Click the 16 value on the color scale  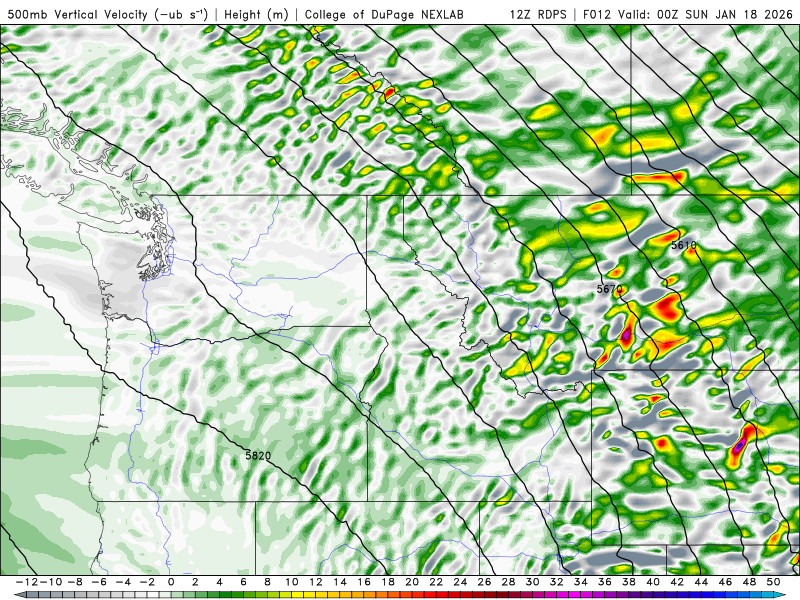(364, 582)
